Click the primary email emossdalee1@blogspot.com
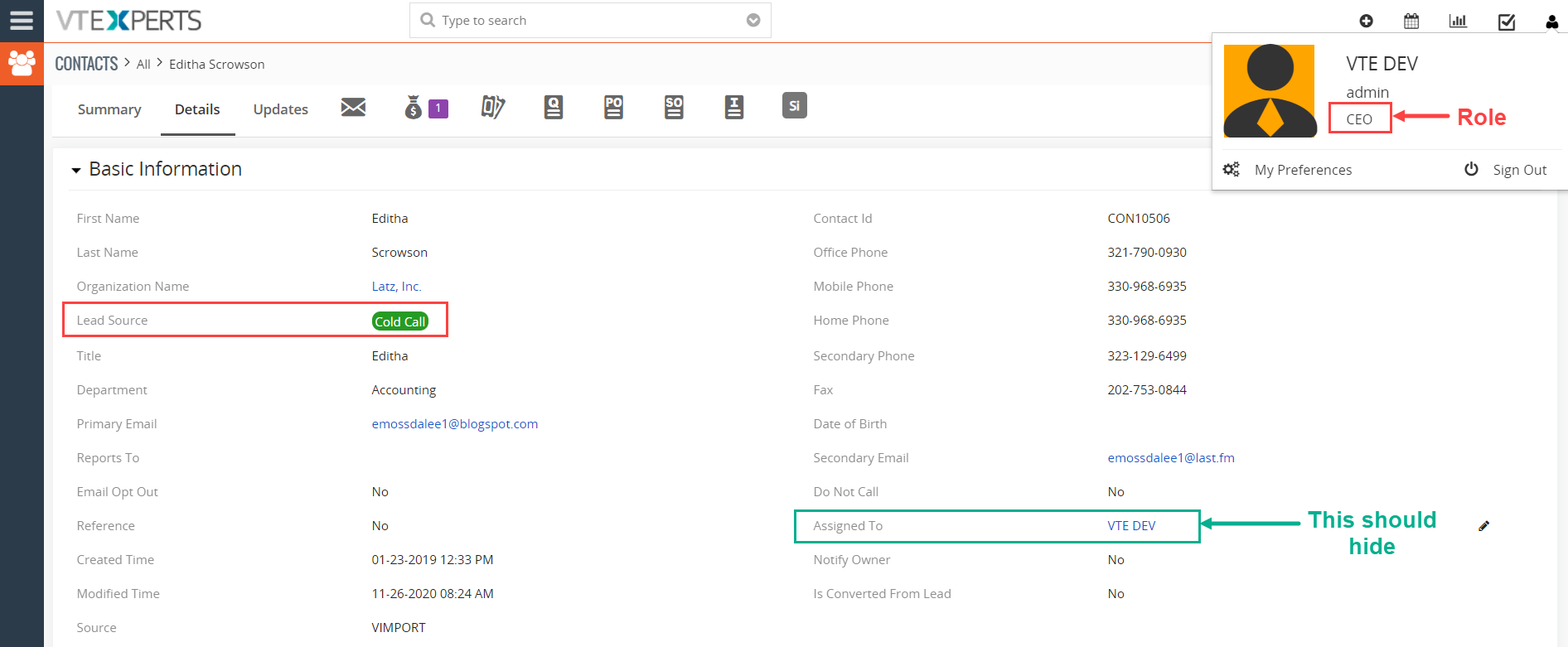Image resolution: width=1568 pixels, height=647 pixels. 455,424
